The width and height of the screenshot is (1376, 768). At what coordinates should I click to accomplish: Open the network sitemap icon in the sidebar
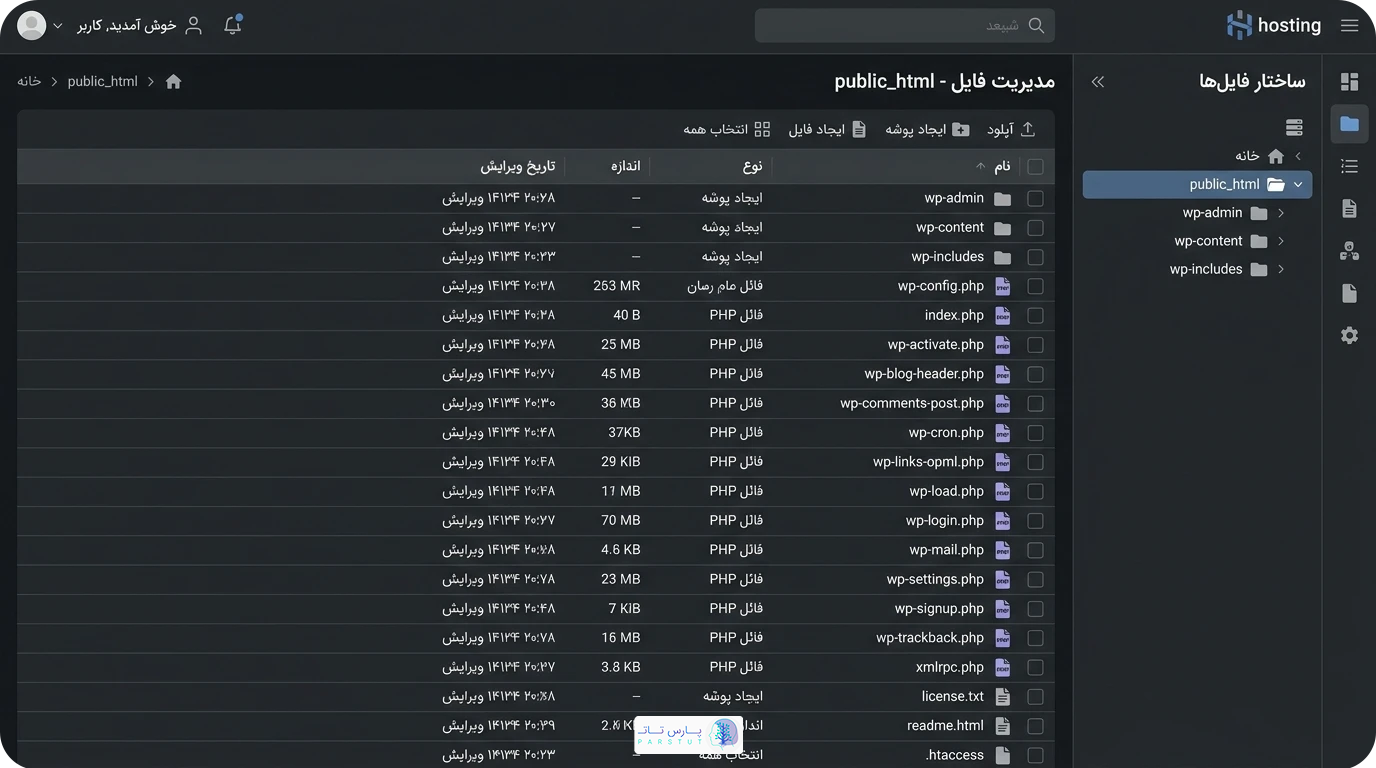click(1349, 251)
